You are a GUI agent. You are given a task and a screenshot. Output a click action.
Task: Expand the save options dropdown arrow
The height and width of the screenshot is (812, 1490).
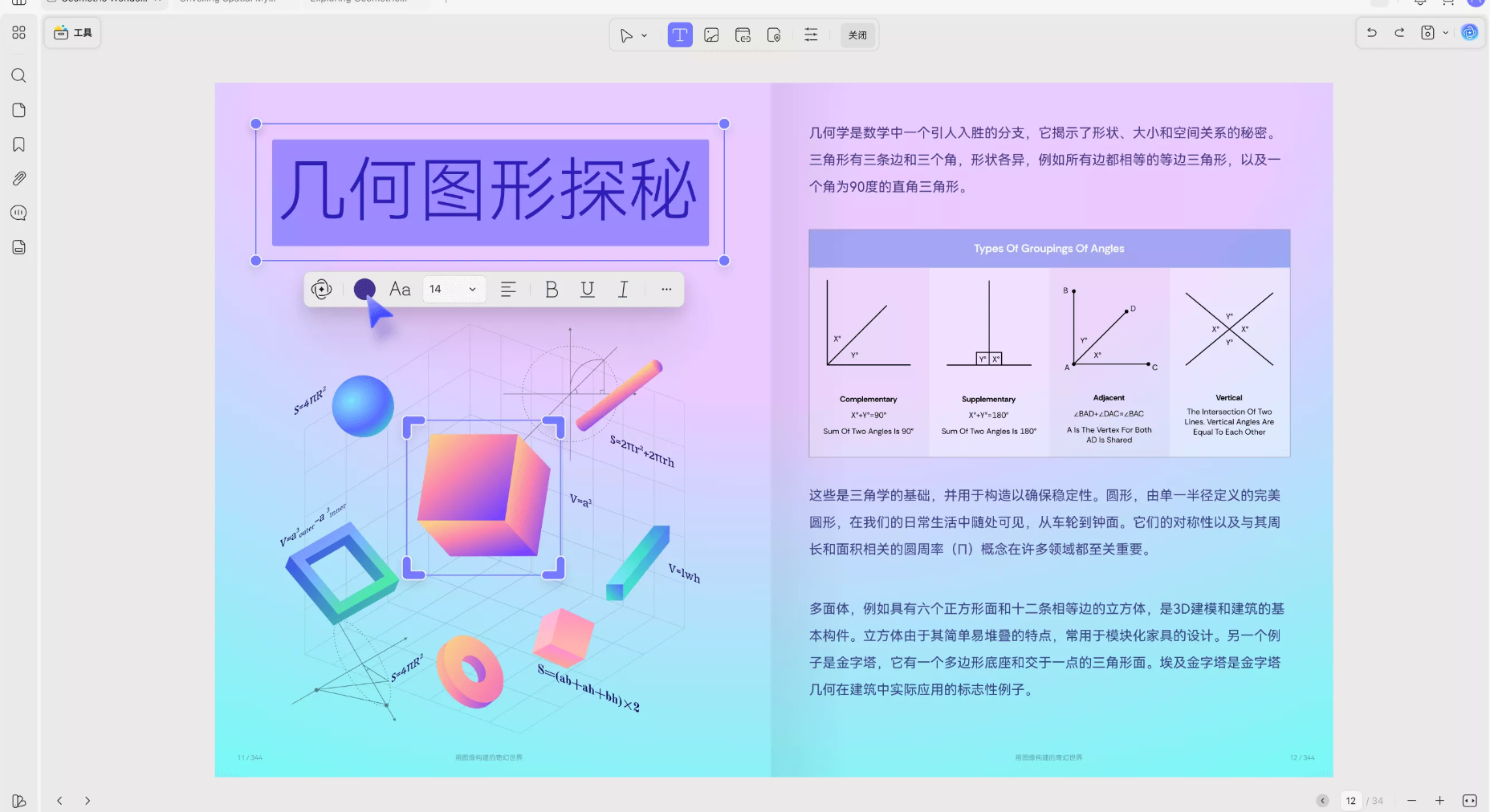(x=1446, y=33)
